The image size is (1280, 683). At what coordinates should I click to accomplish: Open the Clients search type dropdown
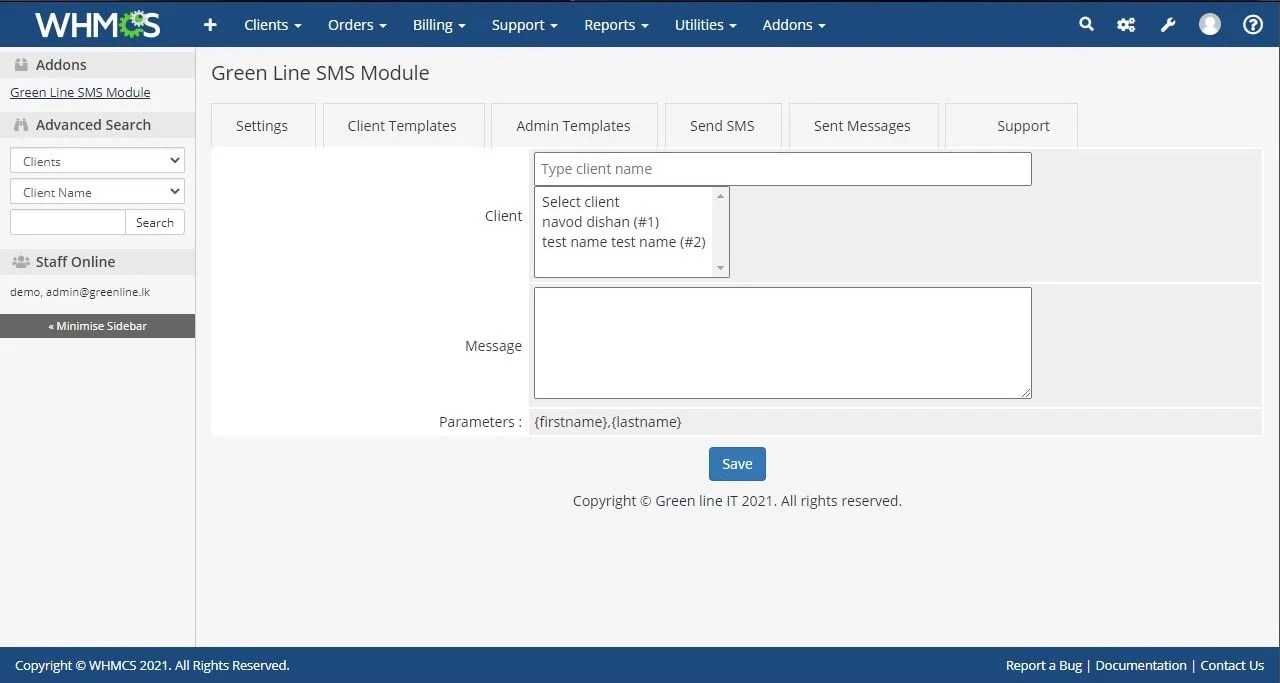pos(97,161)
